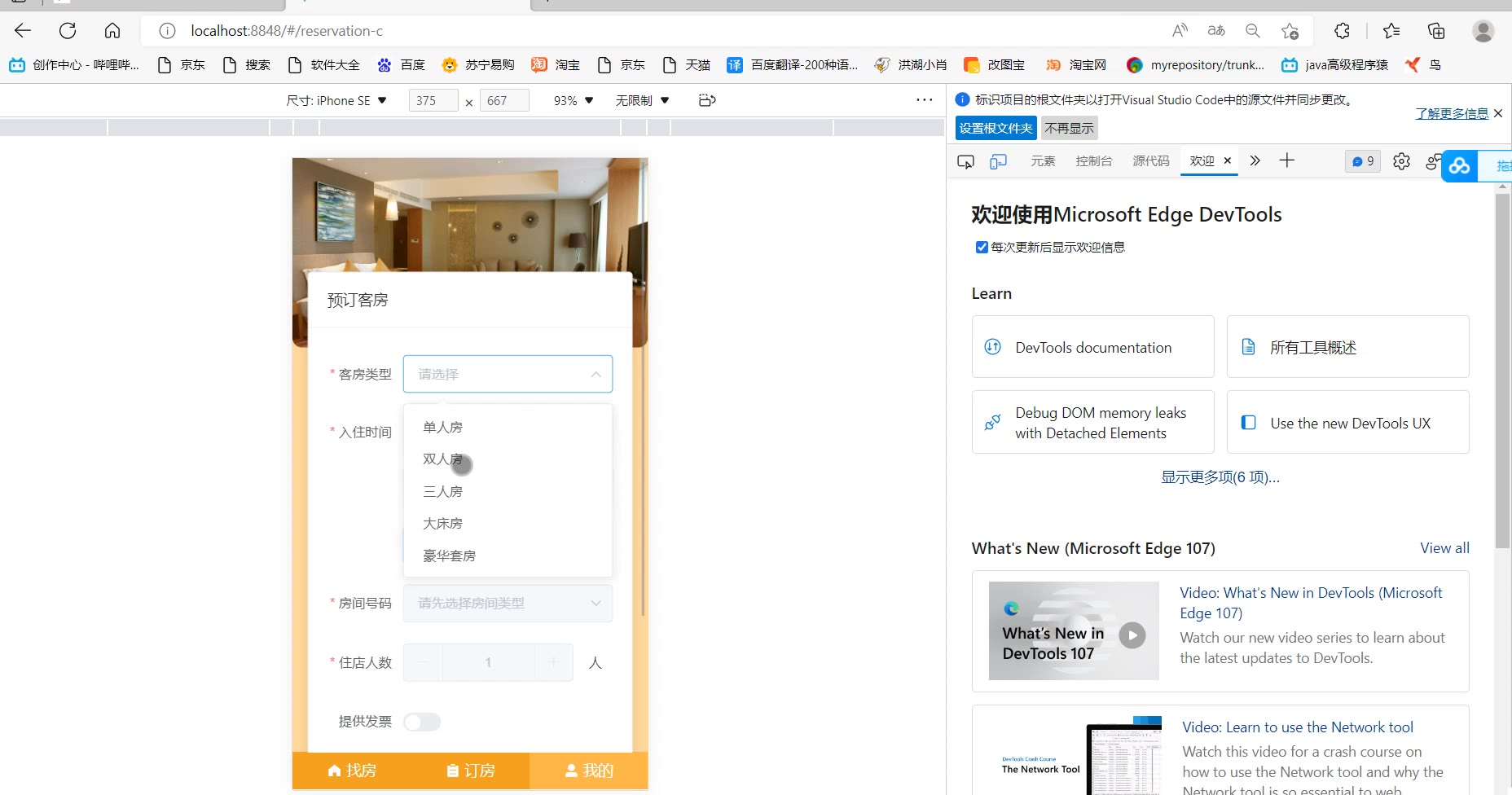
Task: Toggle 每次更新后显示欢迎信息 checkbox
Action: [982, 247]
